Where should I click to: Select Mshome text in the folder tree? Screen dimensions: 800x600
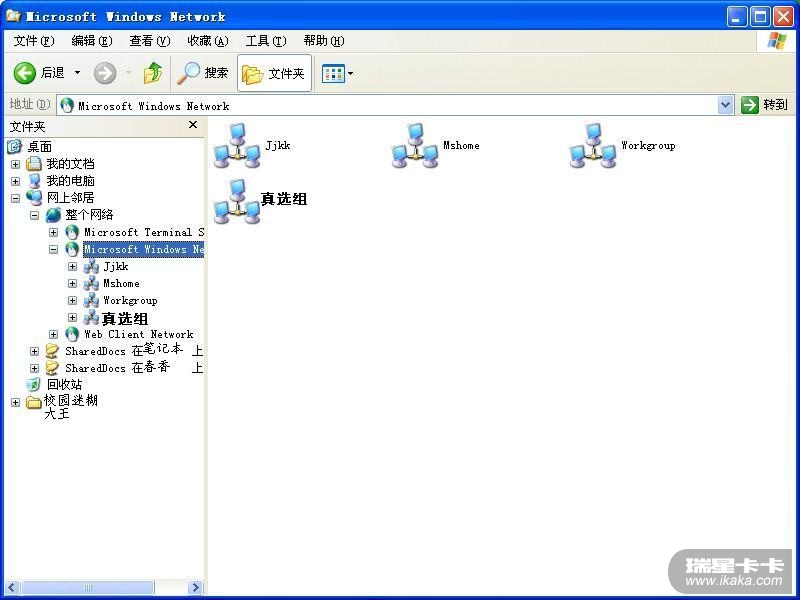click(121, 284)
